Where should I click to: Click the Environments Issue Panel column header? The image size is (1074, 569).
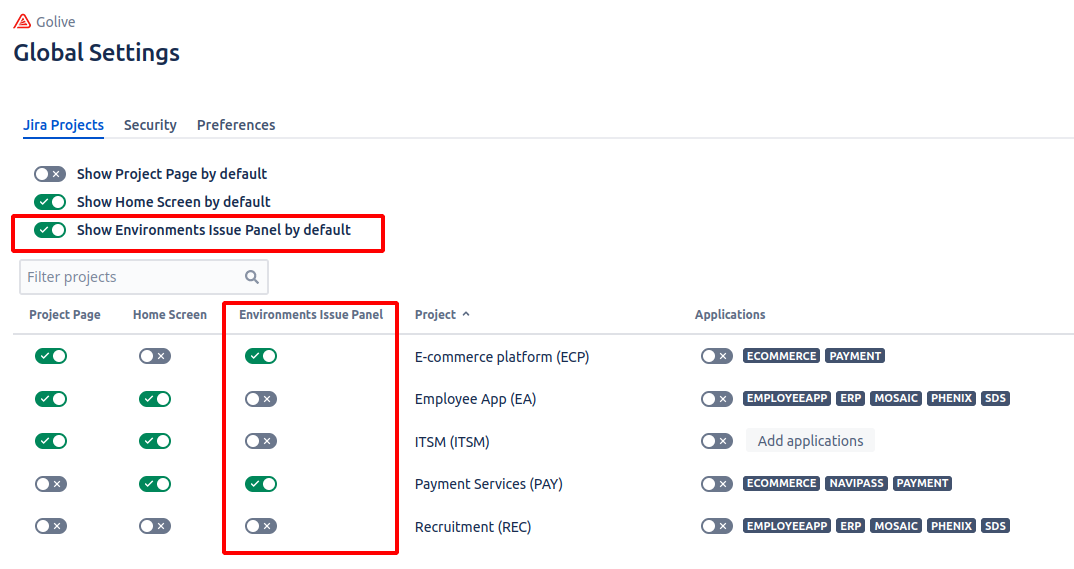(x=310, y=314)
